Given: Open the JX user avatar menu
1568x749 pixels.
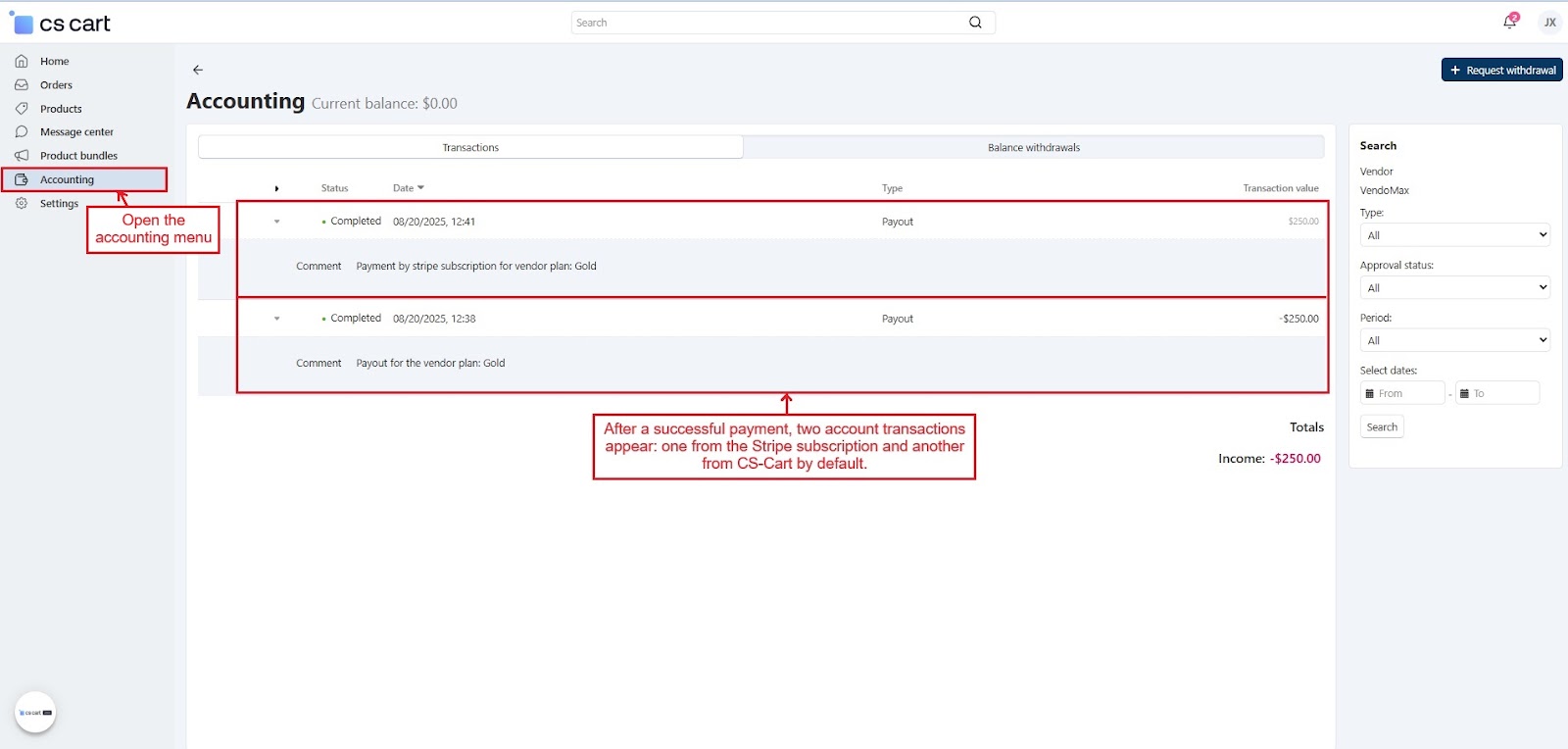Looking at the screenshot, I should pyautogui.click(x=1549, y=22).
